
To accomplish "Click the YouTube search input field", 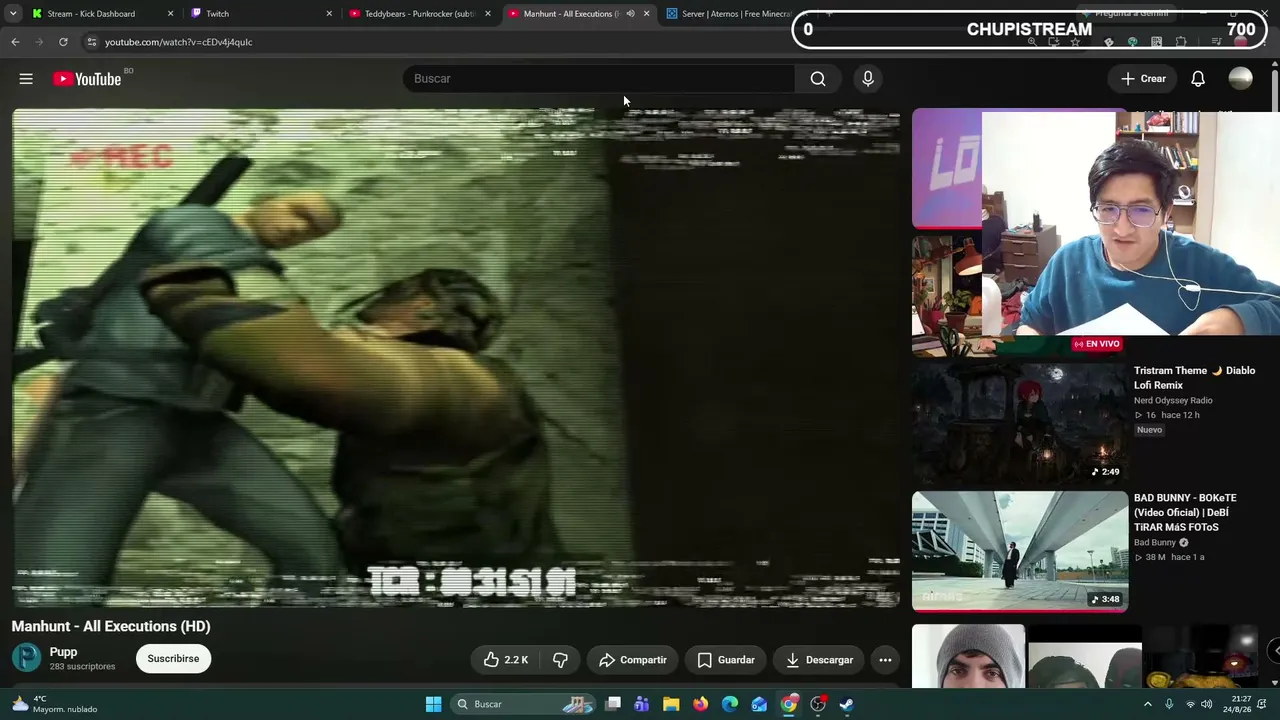I will click(599, 79).
